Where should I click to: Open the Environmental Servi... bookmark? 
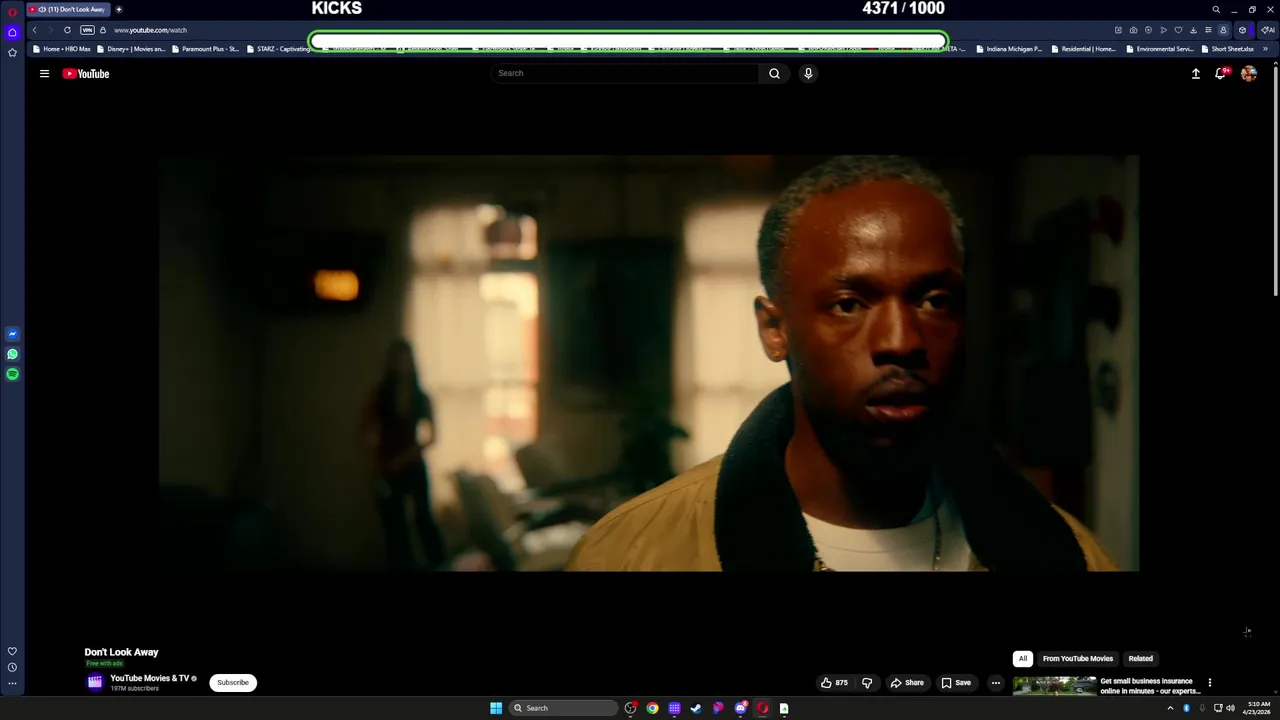(x=1160, y=49)
